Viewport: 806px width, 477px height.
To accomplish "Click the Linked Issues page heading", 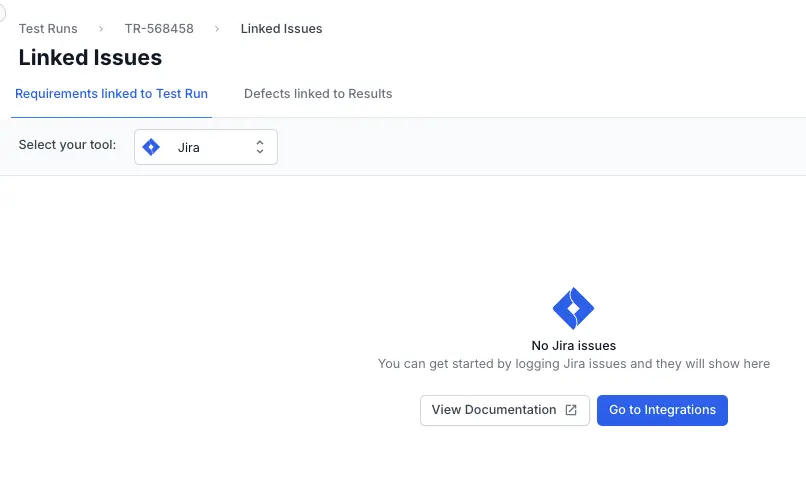I will coord(90,58).
